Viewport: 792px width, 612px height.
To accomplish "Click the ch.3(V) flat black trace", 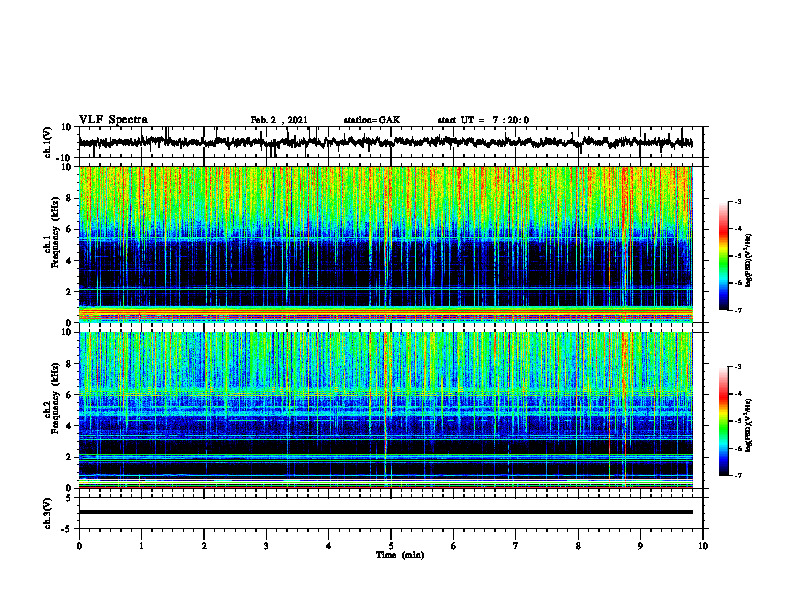I will point(385,512).
